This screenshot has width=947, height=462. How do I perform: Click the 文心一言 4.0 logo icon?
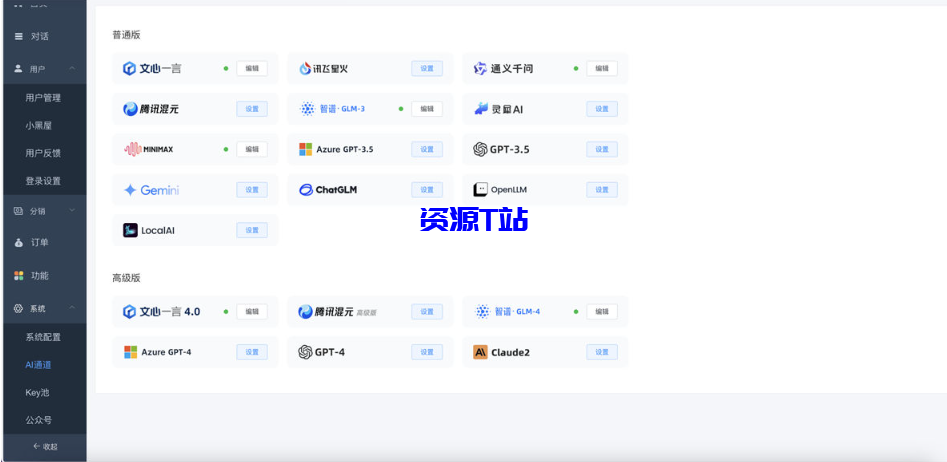(x=129, y=312)
